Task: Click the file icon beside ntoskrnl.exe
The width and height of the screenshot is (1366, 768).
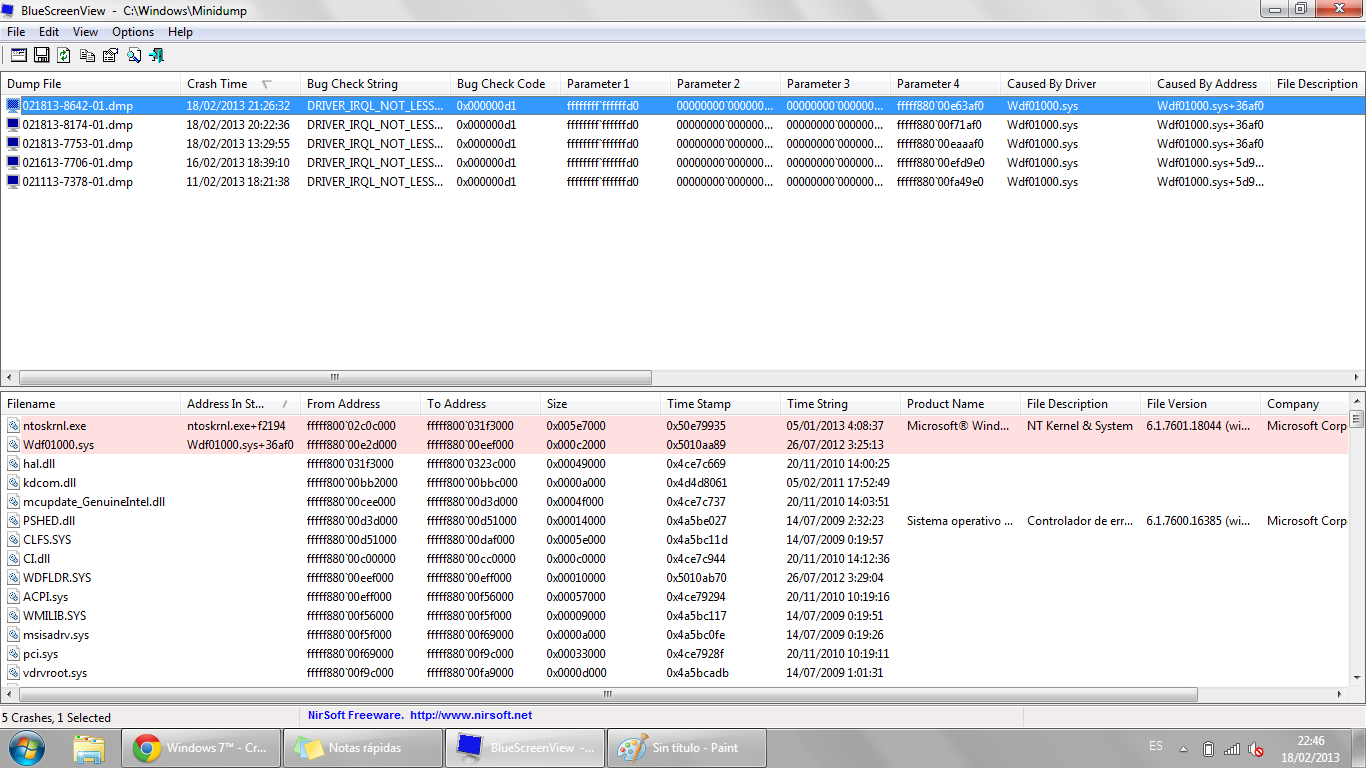Action: click(13, 426)
